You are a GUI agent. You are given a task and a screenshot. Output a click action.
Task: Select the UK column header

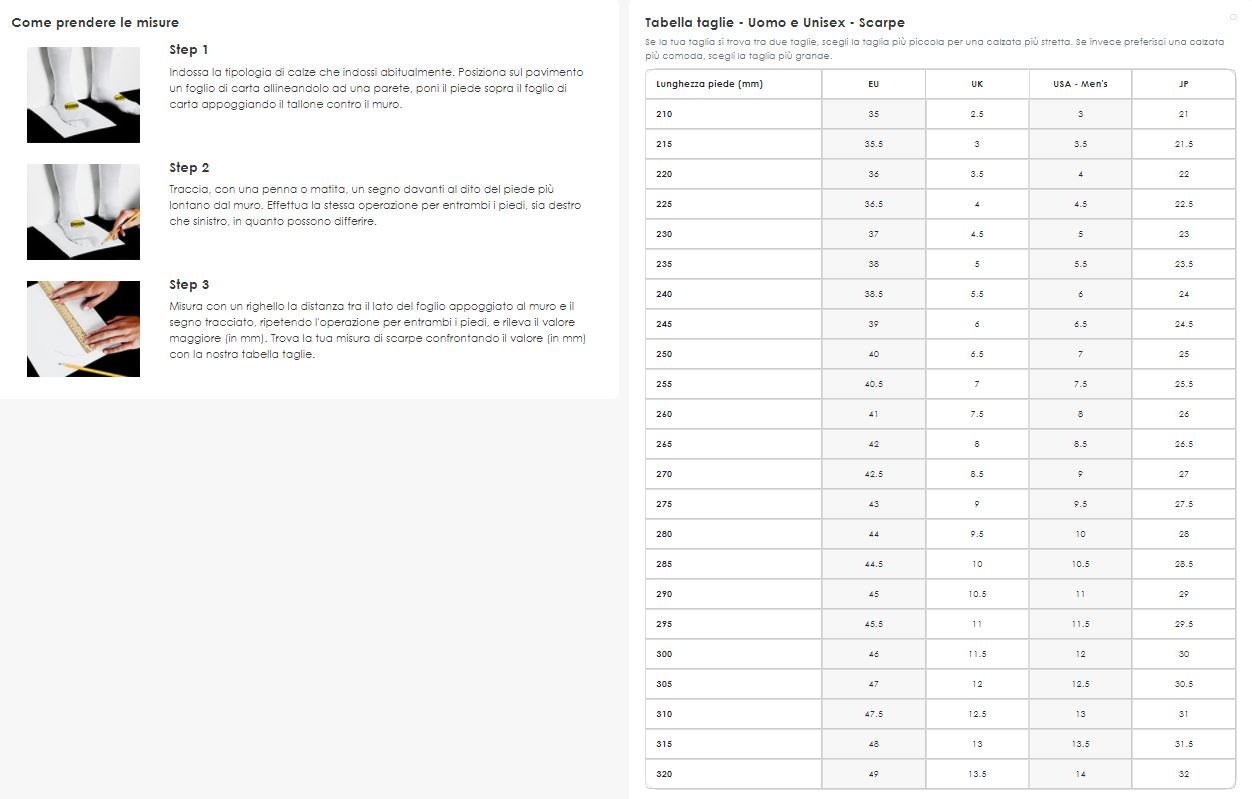(x=977, y=84)
